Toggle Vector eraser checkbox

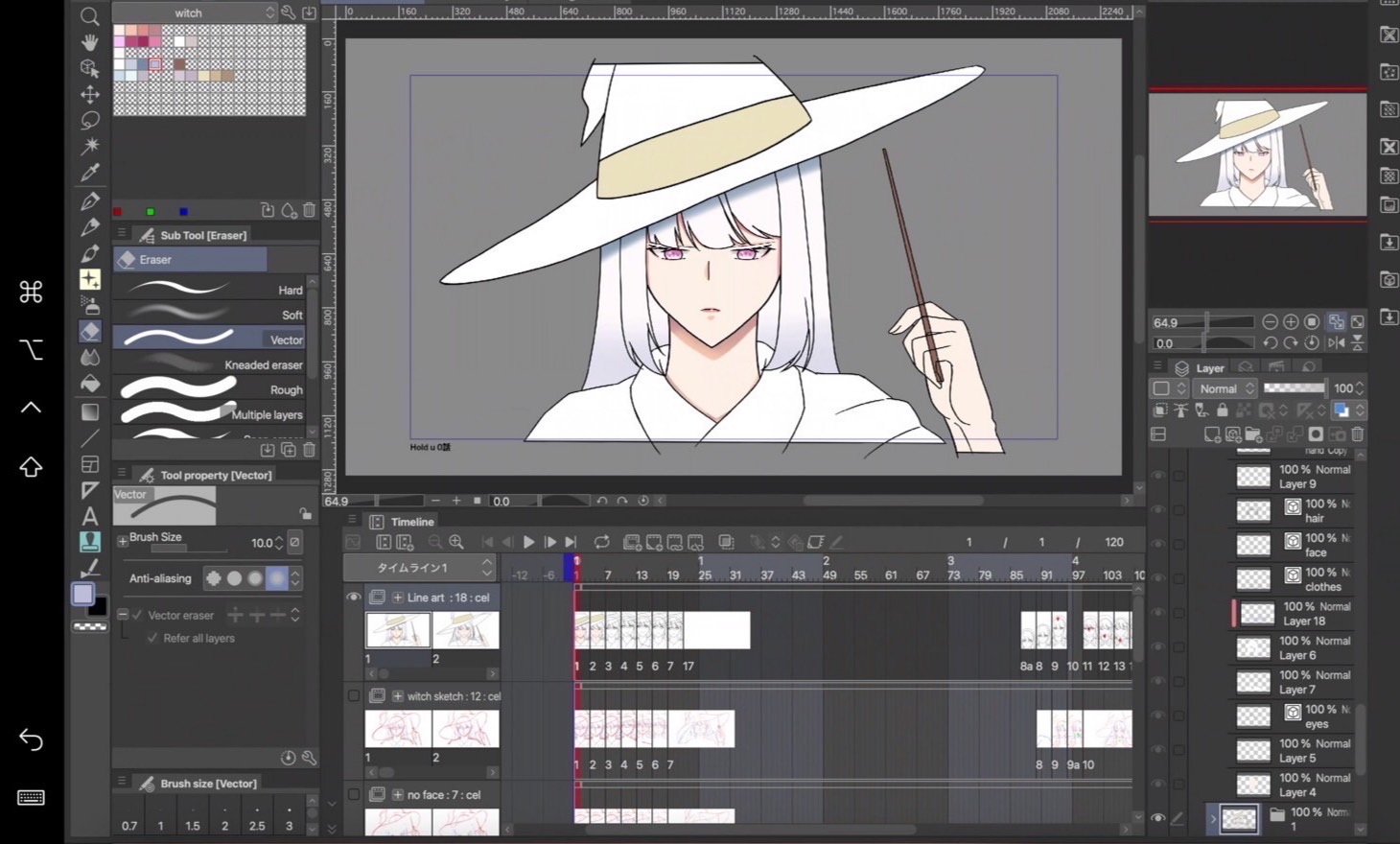138,615
